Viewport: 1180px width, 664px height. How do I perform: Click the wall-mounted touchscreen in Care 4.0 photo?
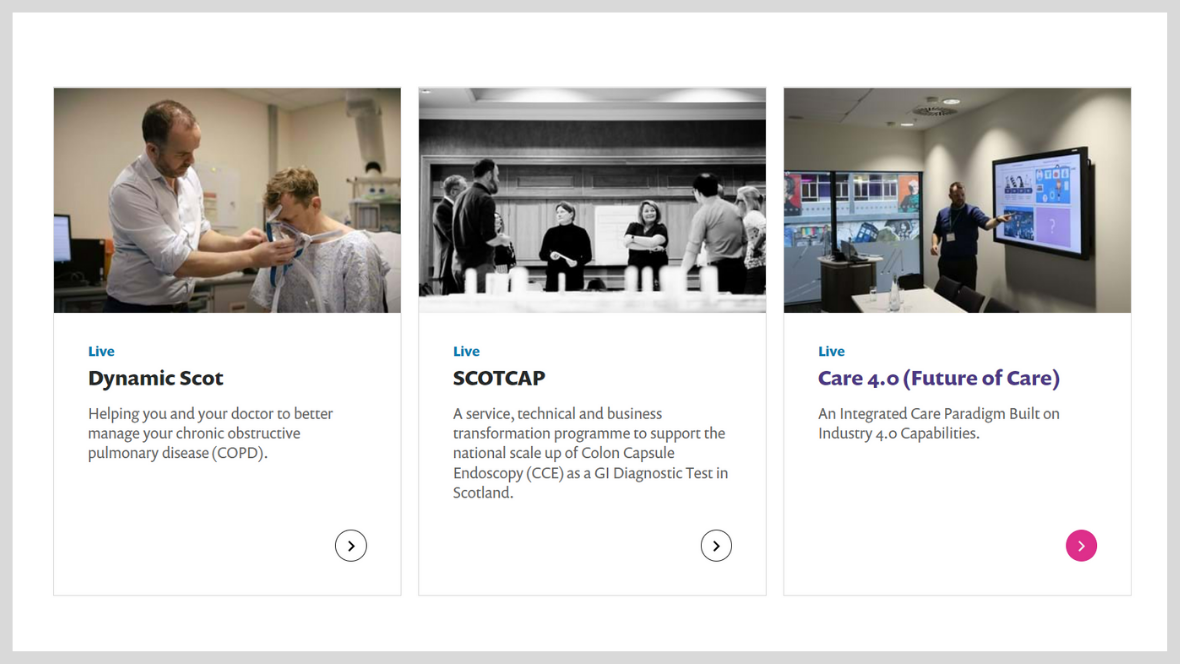click(x=1040, y=201)
